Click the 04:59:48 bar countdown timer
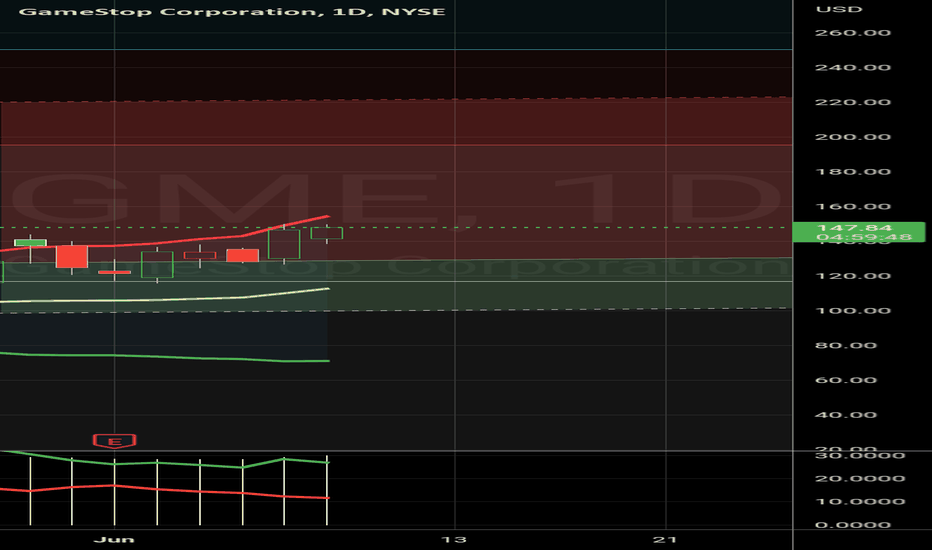Screen dimensions: 932x550 [x=864, y=237]
